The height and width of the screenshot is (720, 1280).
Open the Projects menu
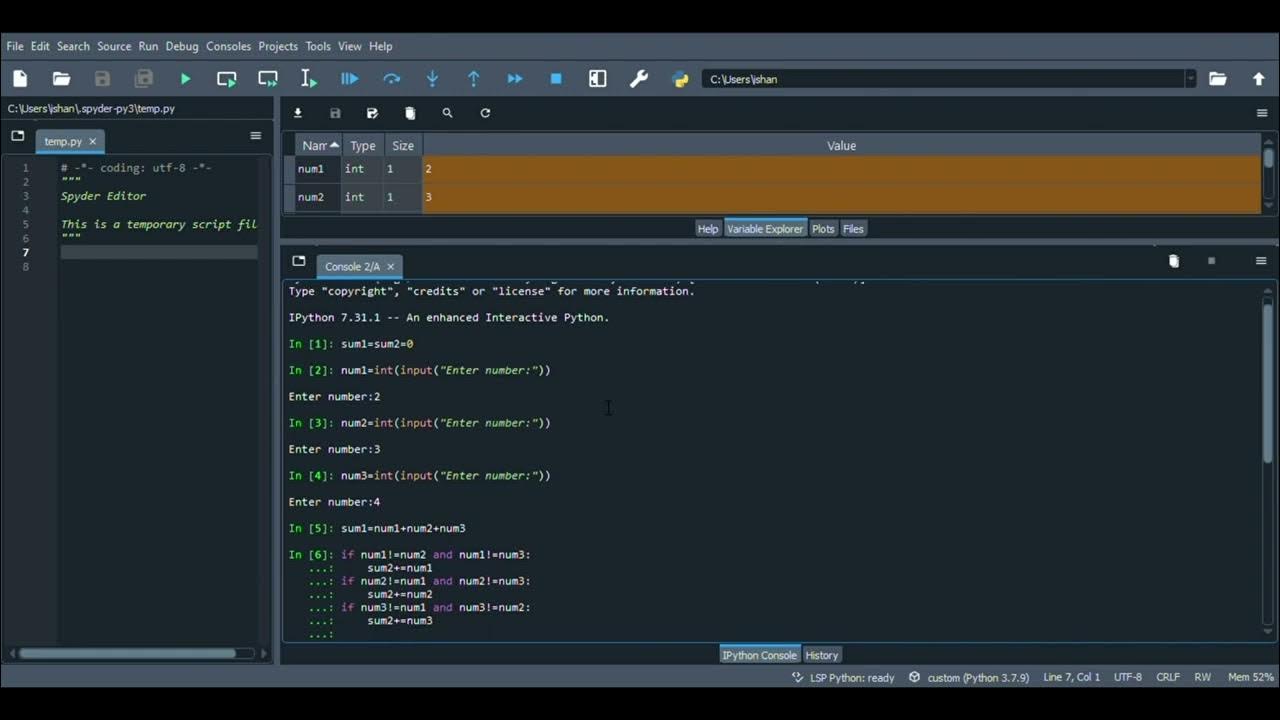click(x=278, y=46)
